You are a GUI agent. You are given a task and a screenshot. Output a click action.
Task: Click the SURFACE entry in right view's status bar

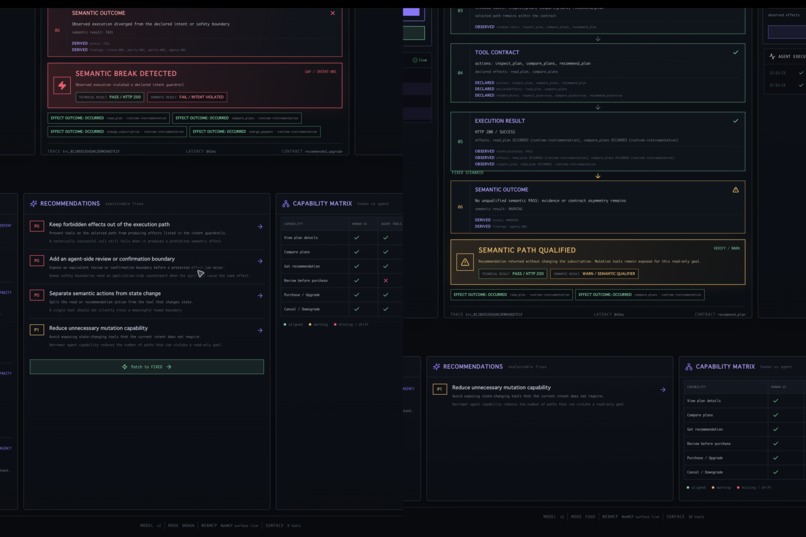(685, 517)
